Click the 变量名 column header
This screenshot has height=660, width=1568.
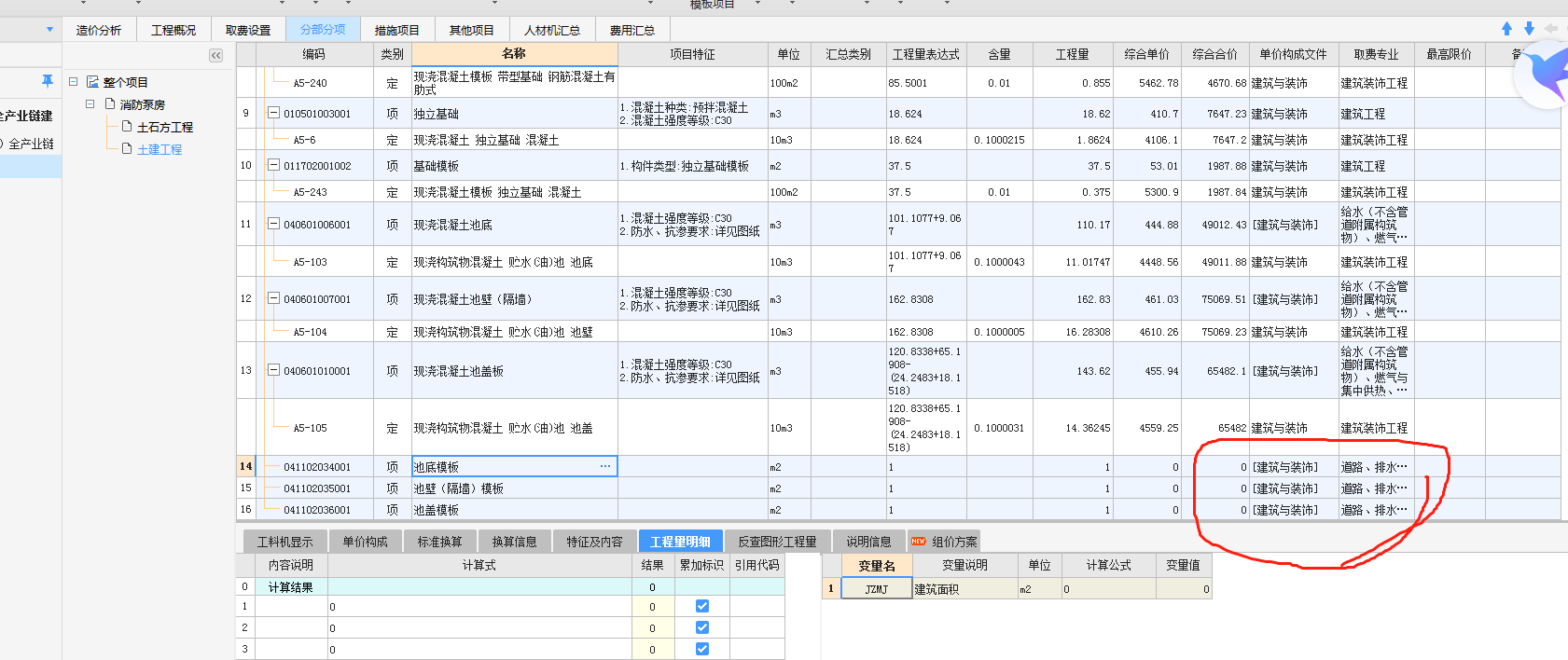point(877,565)
